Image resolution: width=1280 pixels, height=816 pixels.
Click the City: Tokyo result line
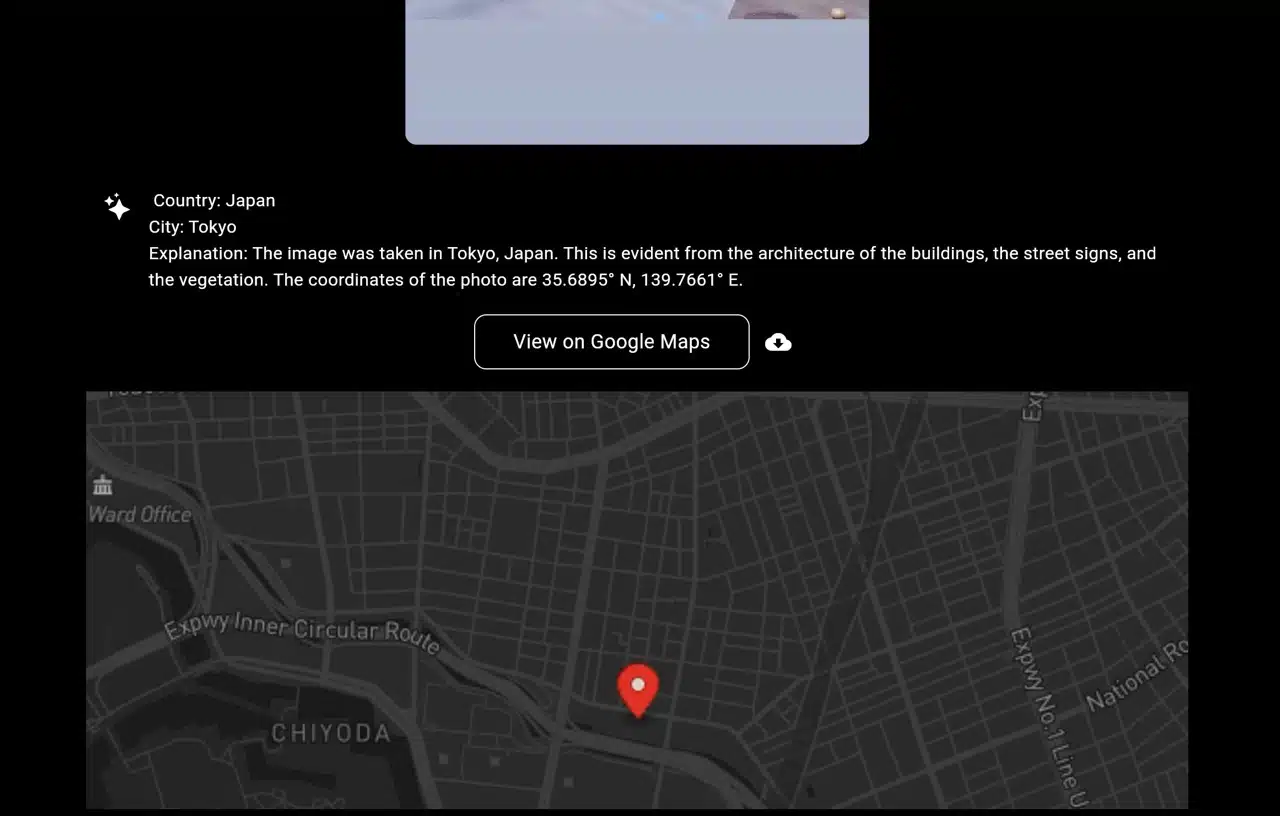(193, 227)
